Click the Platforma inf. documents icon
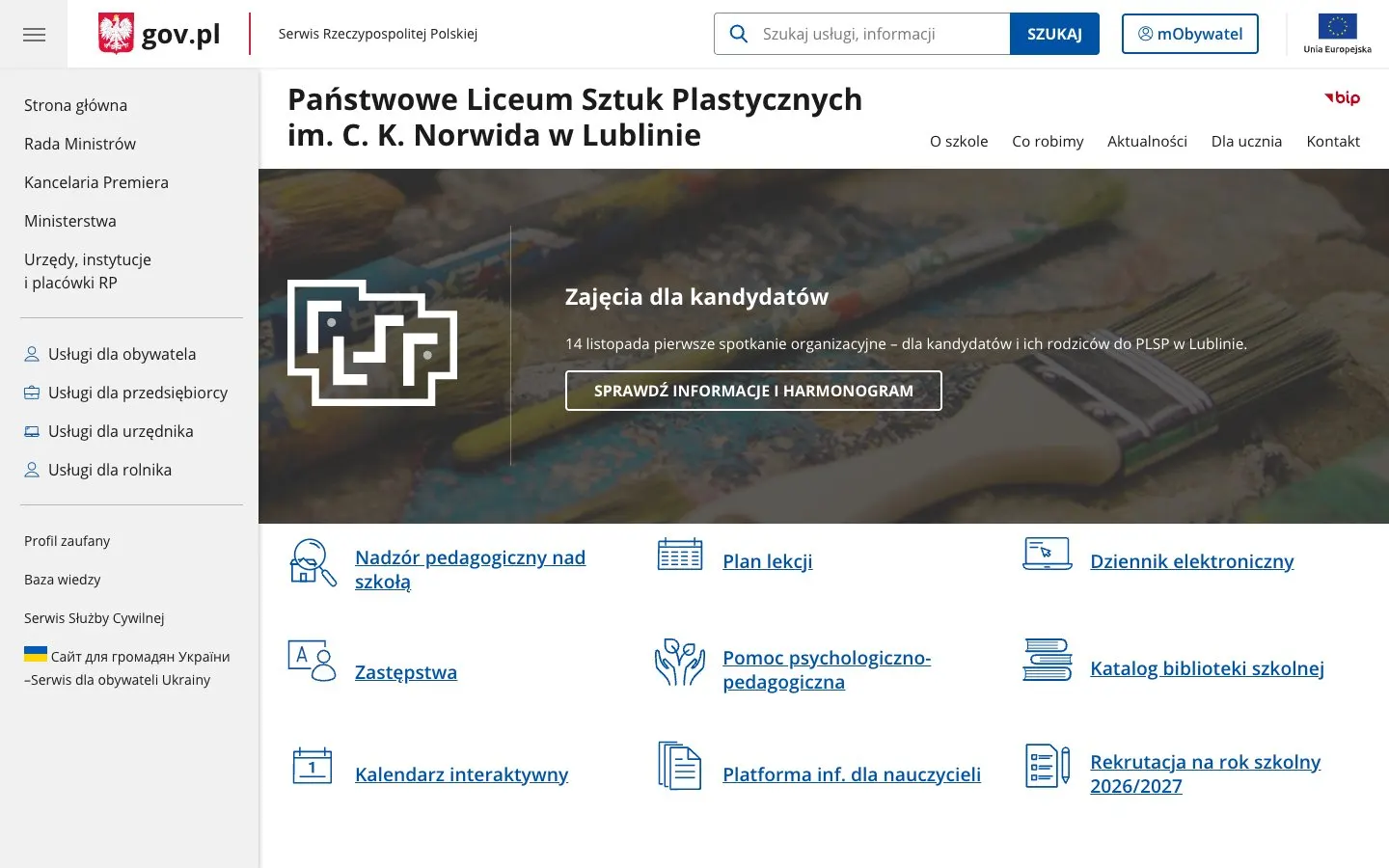This screenshot has width=1389, height=868. click(680, 766)
